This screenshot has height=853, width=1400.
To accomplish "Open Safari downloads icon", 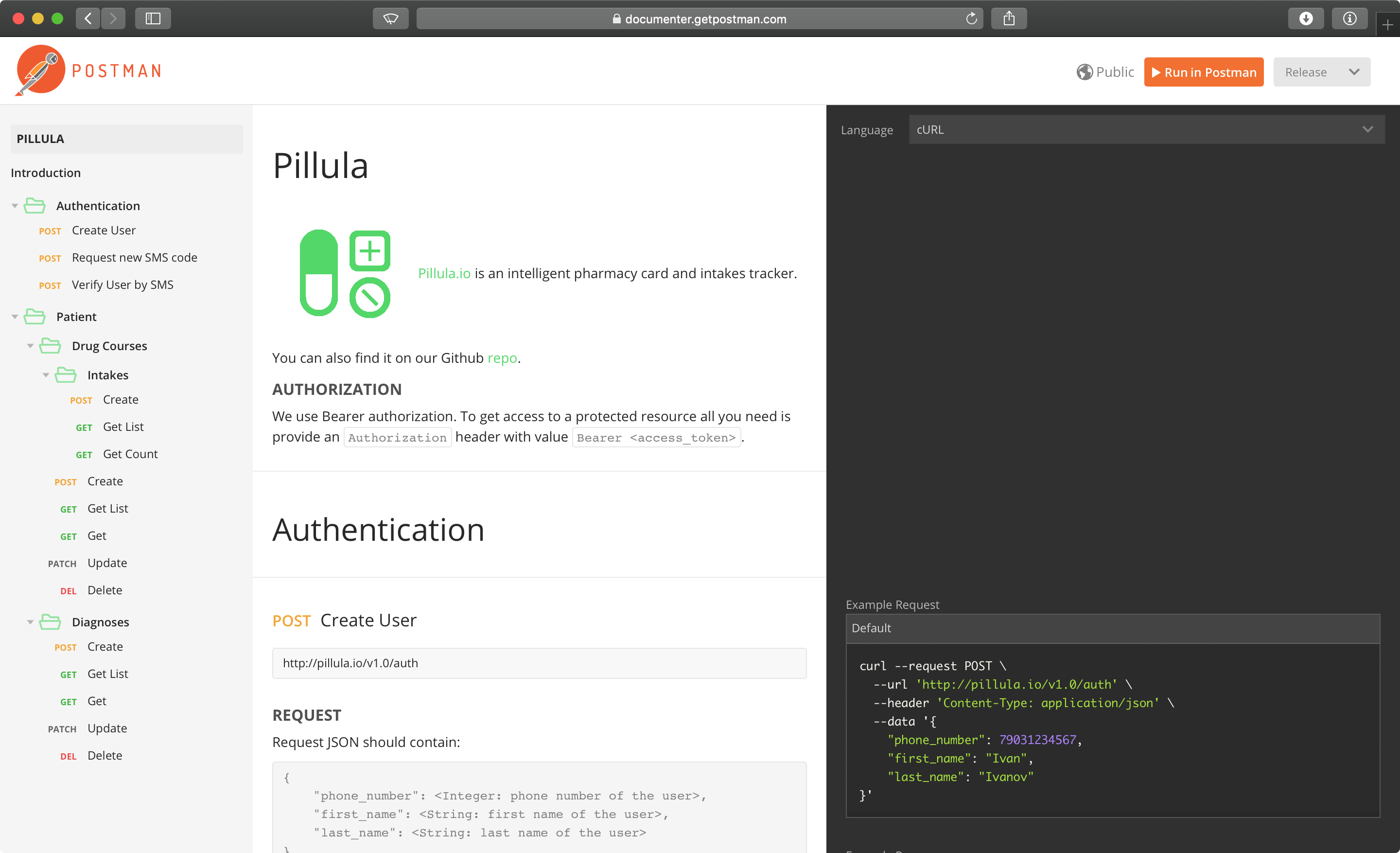I will pyautogui.click(x=1306, y=19).
